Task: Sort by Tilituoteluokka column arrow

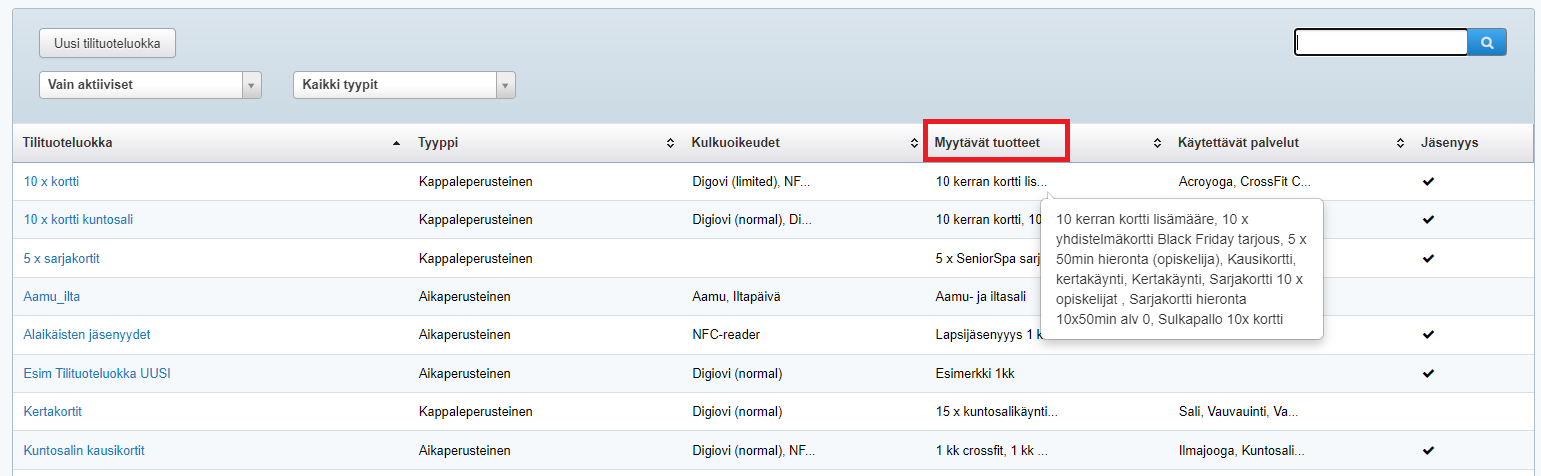Action: [x=398, y=144]
